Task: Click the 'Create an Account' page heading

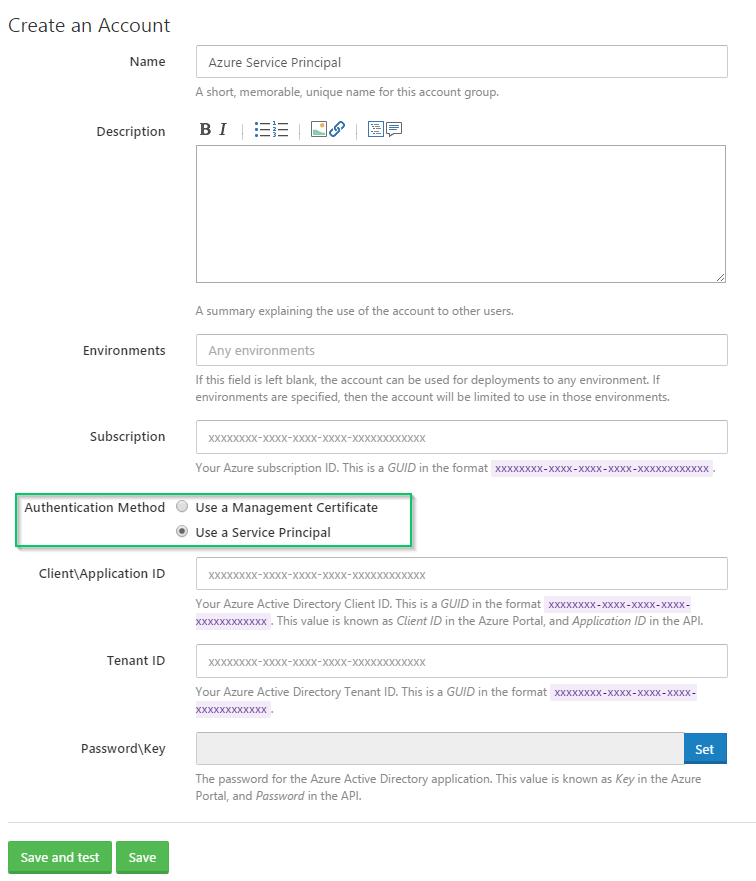Action: tap(89, 25)
